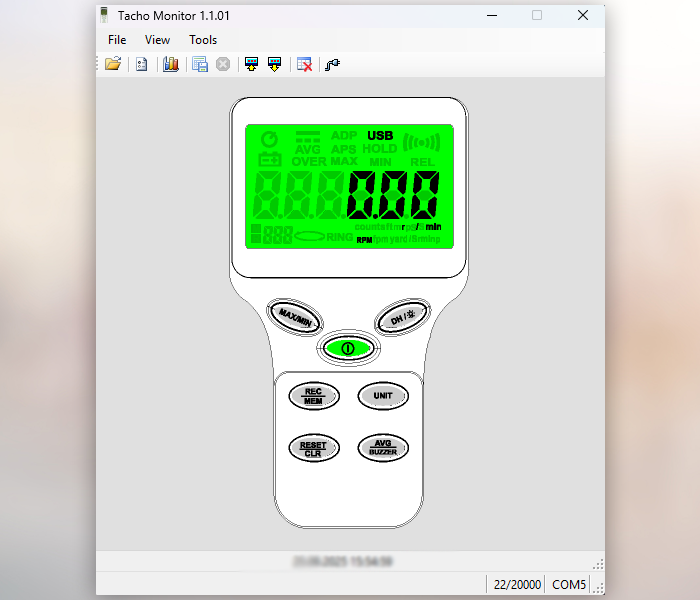700x600 pixels.
Task: Click the plug connection icon
Action: 333,64
